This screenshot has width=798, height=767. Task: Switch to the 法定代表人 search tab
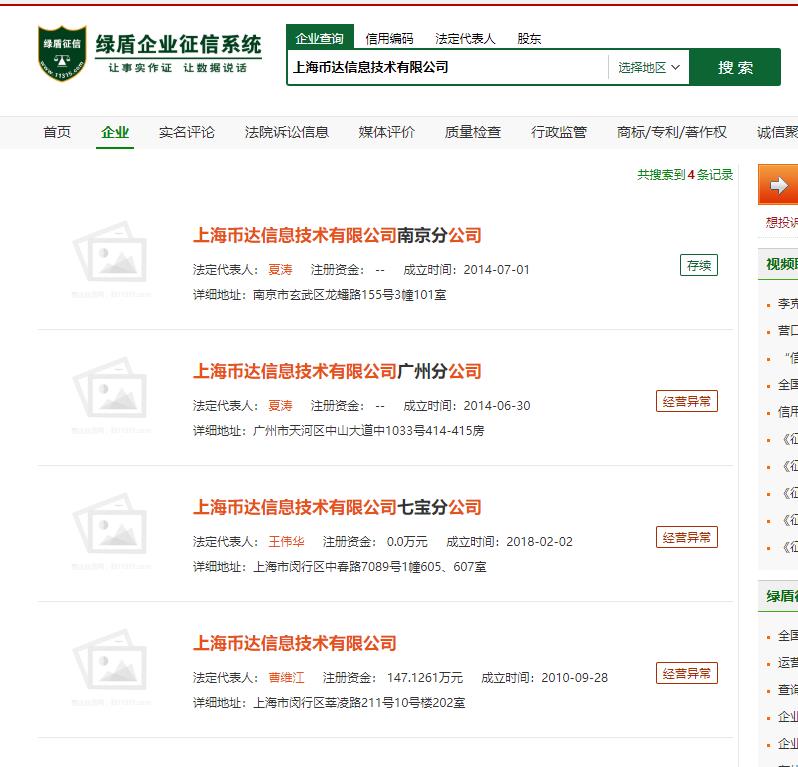click(465, 39)
